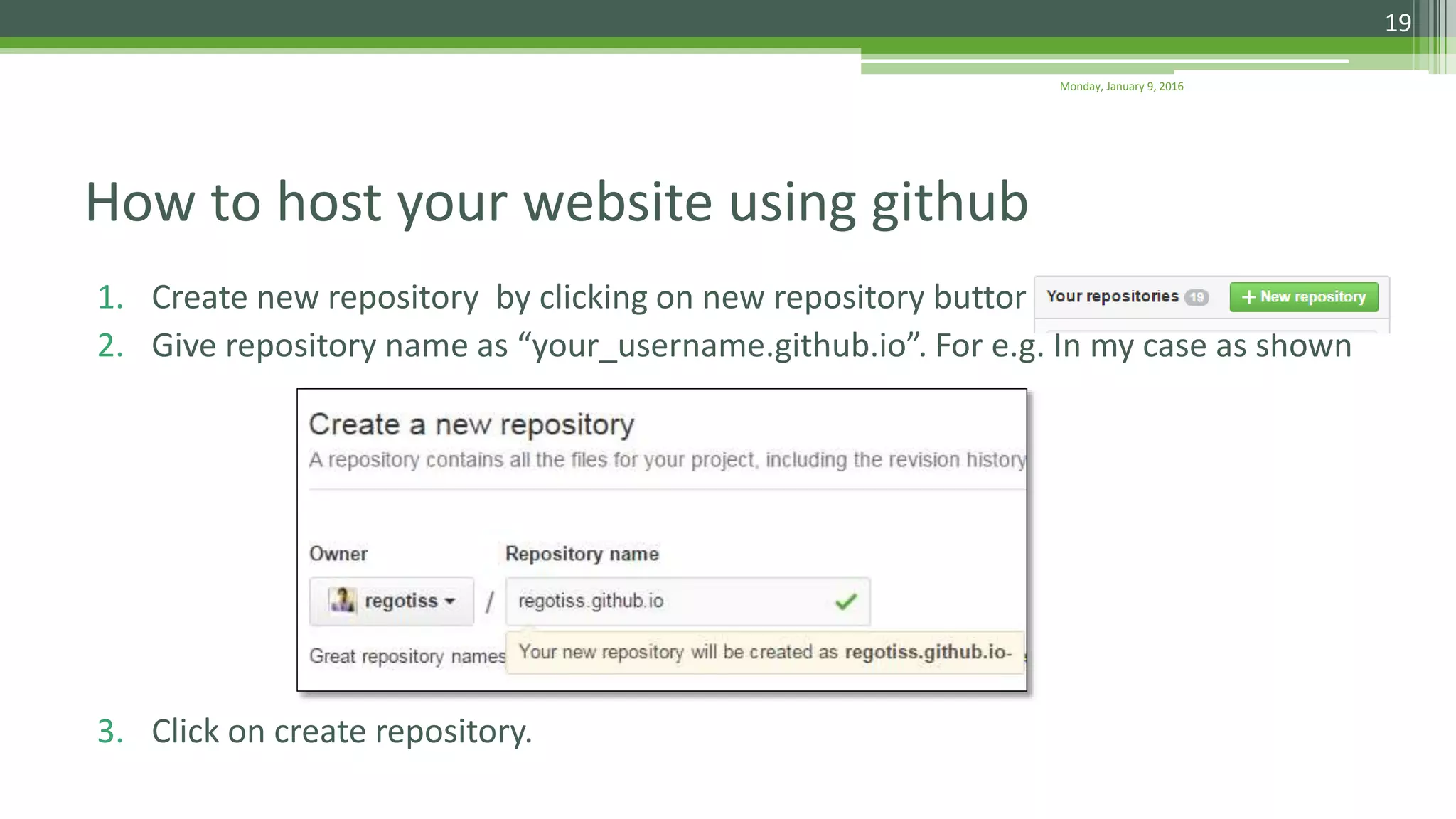Click step 2 about your_username.github.io
The image size is (1456, 819).
pos(724,346)
